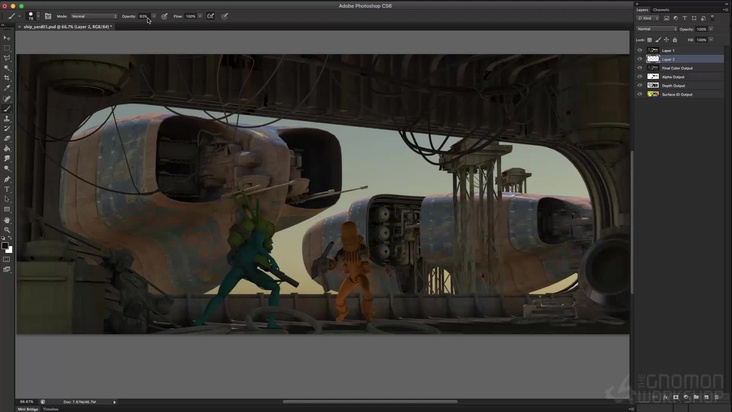Lock all for the layer
The width and height of the screenshot is (732, 412).
point(675,40)
